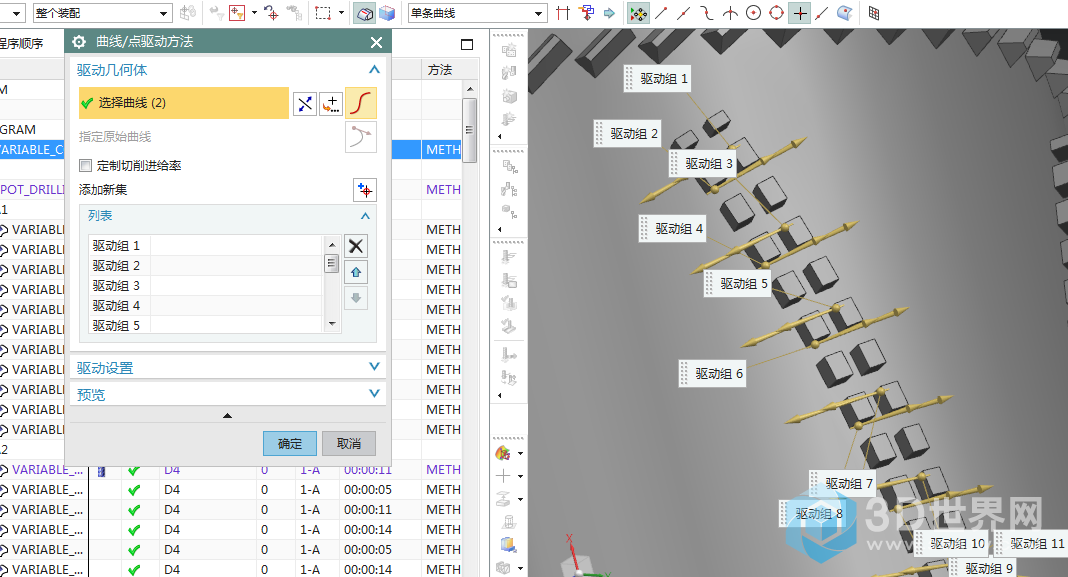
Task: Toggle the enable snap points button
Action: 636,13
